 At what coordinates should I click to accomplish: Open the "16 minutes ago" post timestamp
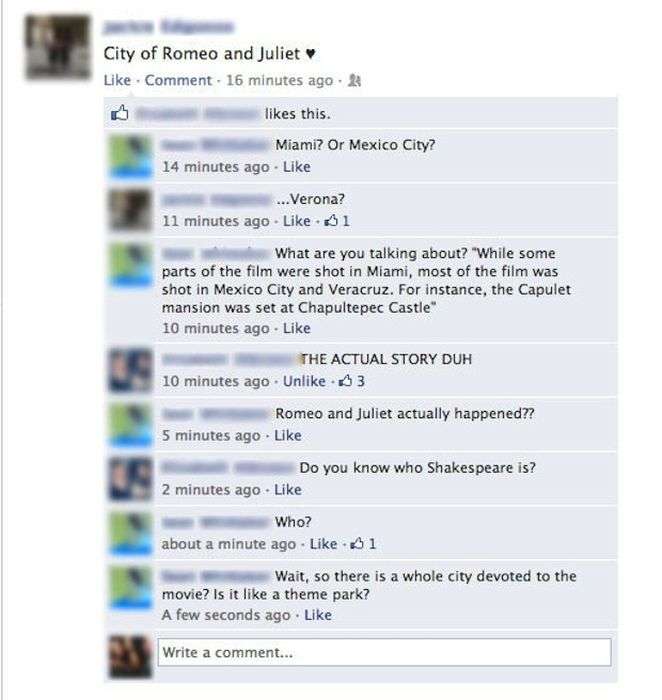point(279,80)
